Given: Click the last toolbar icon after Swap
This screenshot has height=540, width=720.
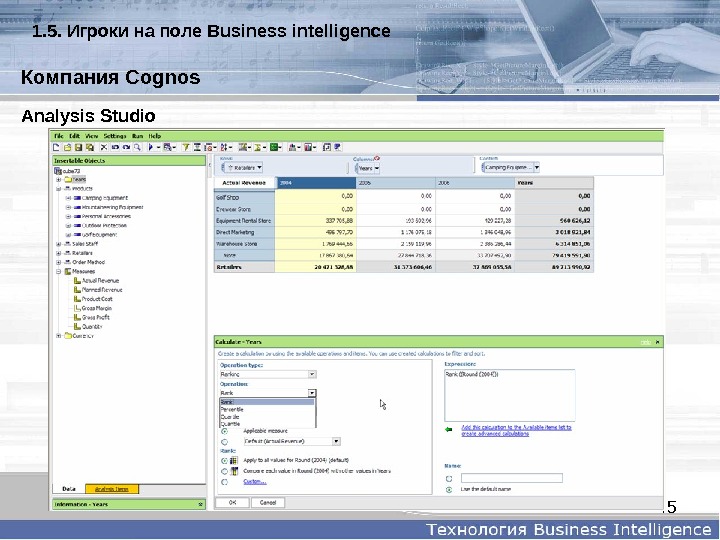Looking at the screenshot, I should point(338,147).
